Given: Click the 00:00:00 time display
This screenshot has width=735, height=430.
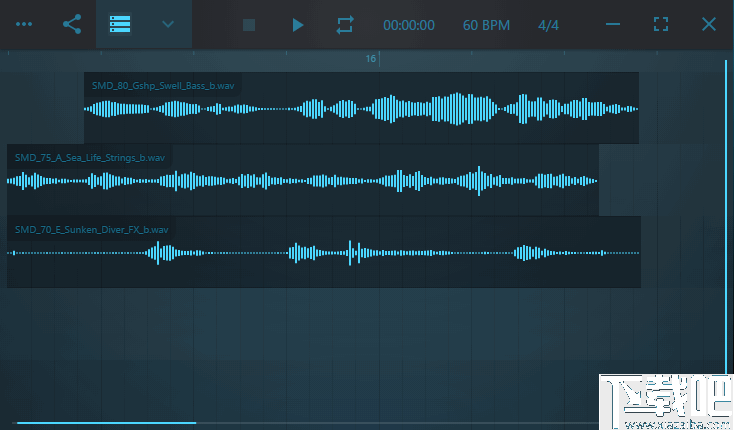Looking at the screenshot, I should pyautogui.click(x=409, y=25).
